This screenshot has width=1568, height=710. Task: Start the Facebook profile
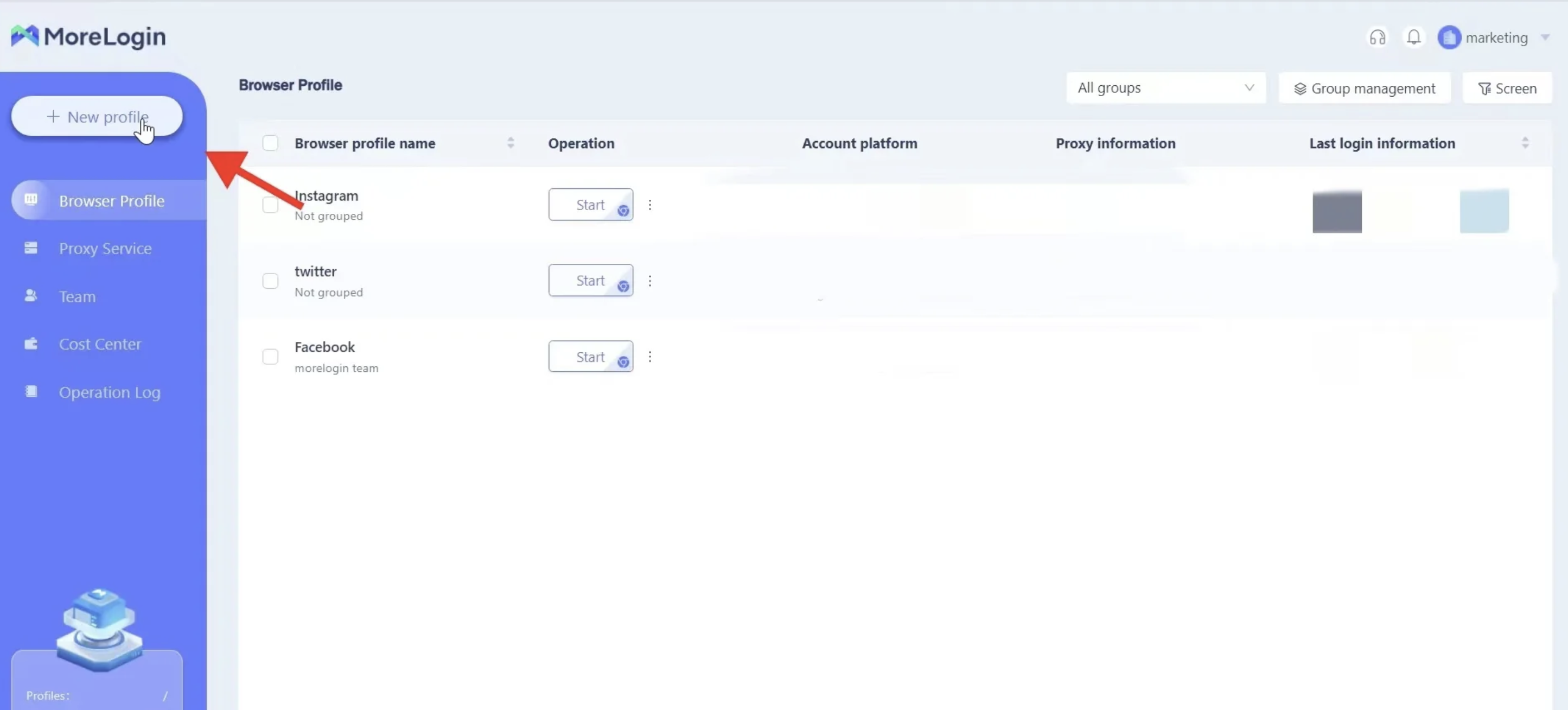[590, 356]
